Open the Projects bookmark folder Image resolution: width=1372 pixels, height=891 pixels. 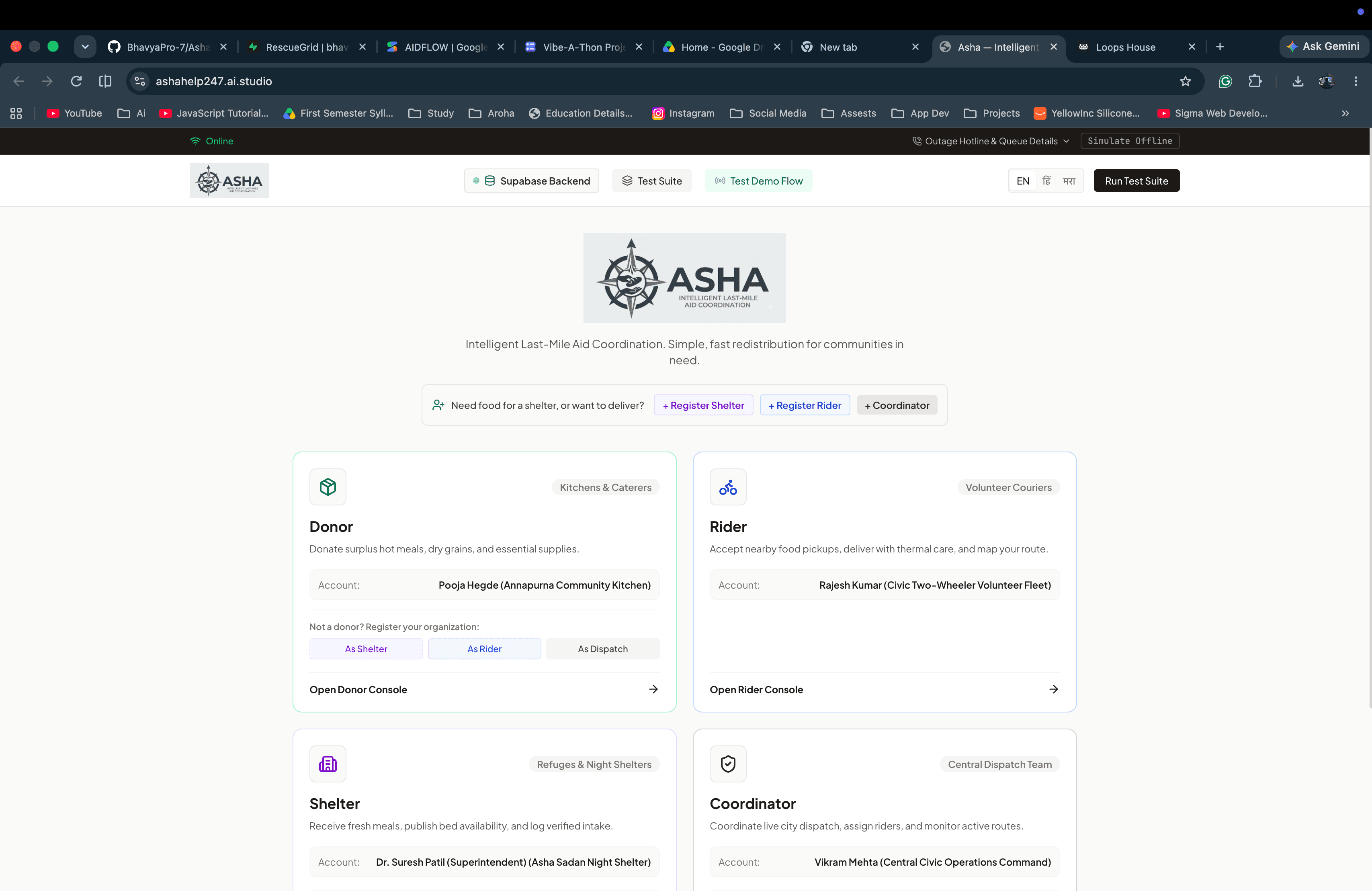991,113
